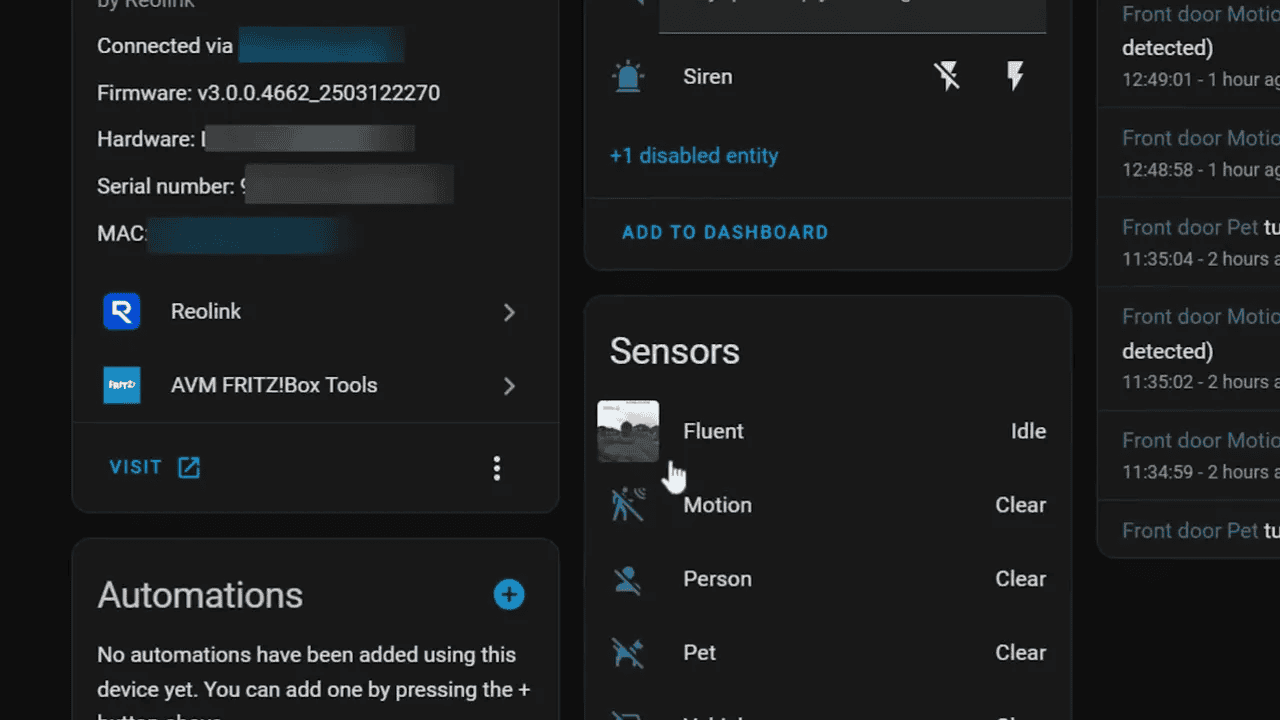Open the Fluent camera thumbnail
1280x720 pixels.
[x=628, y=431]
